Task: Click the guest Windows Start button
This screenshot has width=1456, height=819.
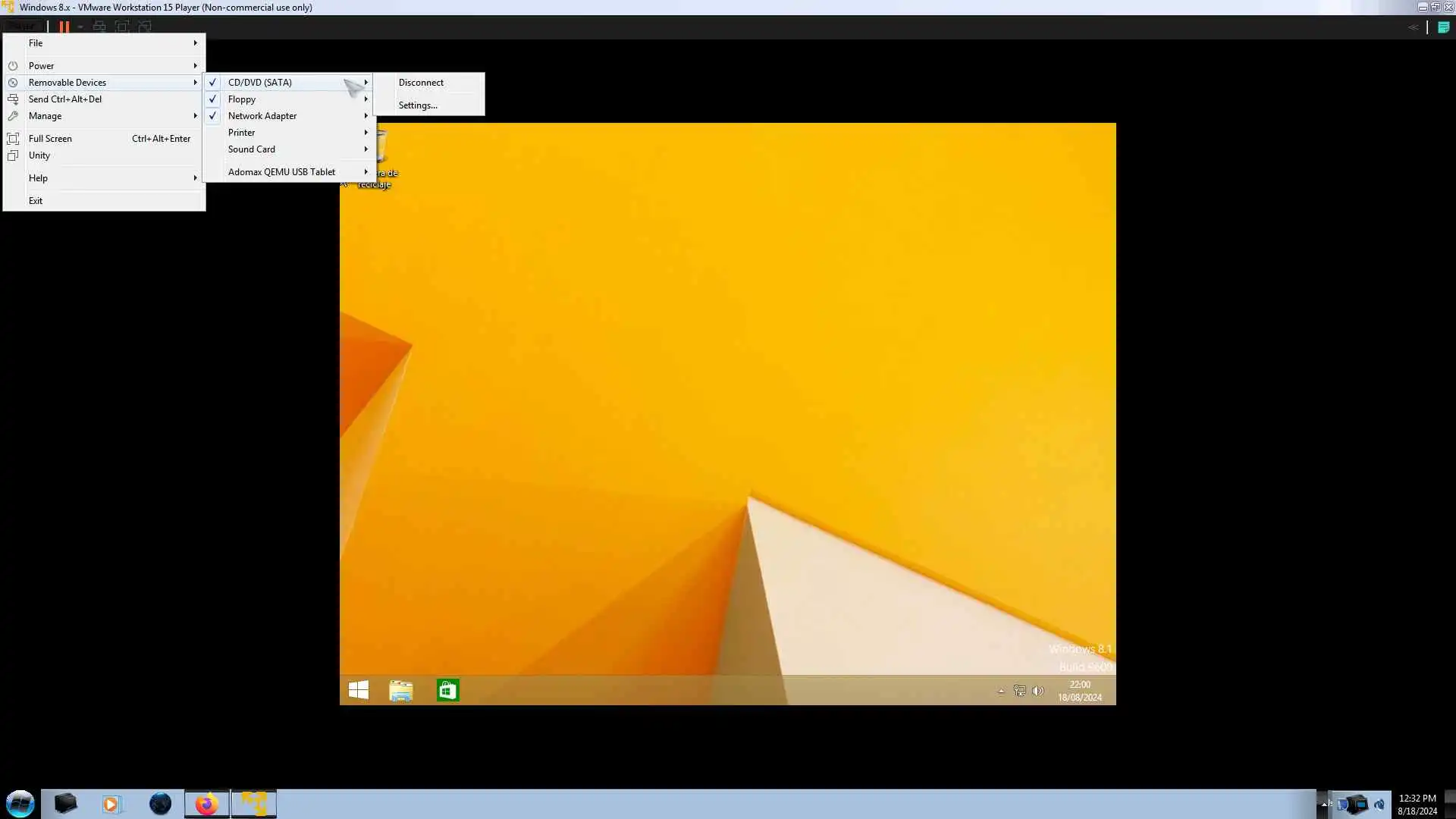Action: point(359,690)
